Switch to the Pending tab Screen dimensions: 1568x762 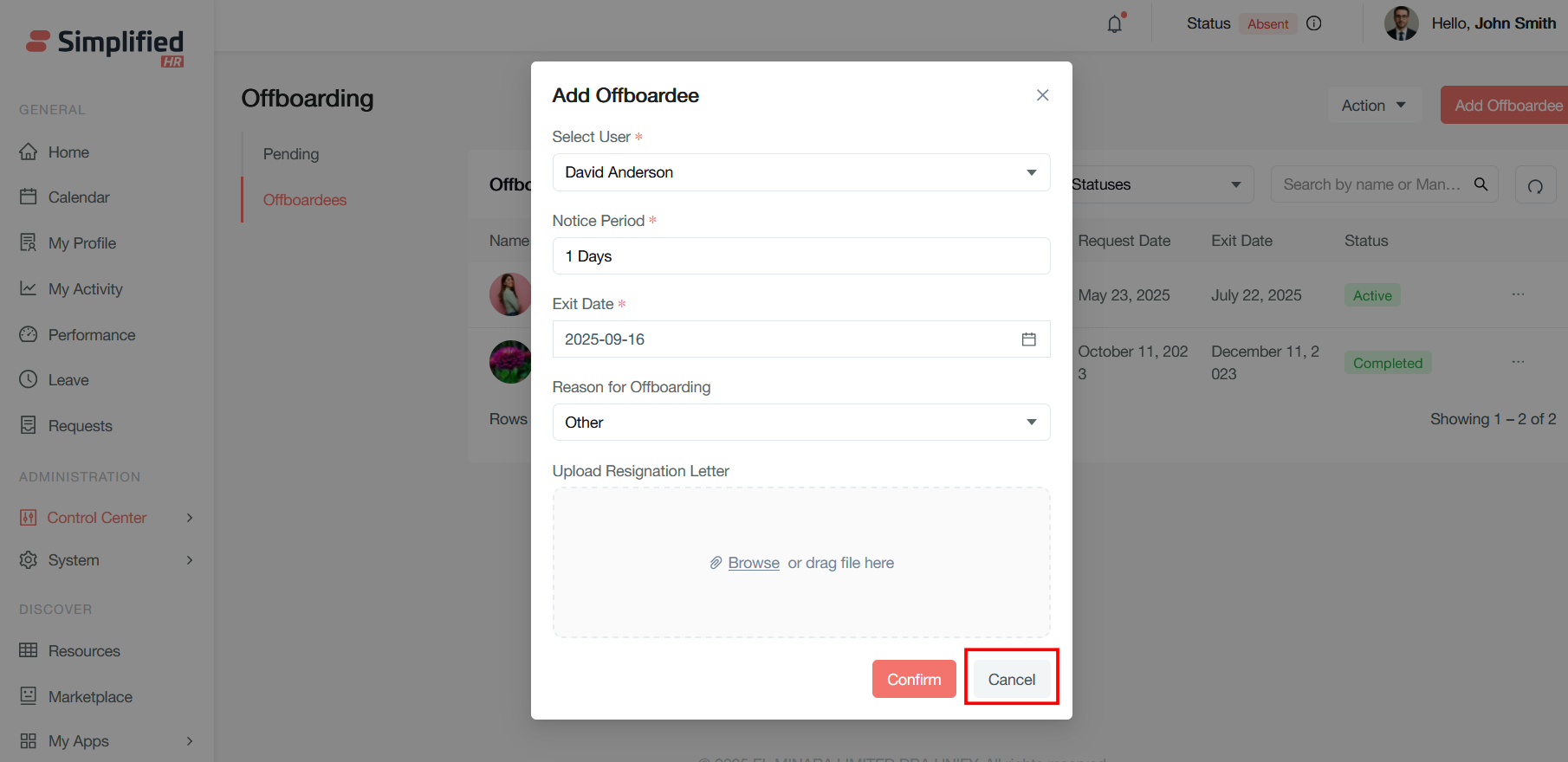click(x=291, y=154)
